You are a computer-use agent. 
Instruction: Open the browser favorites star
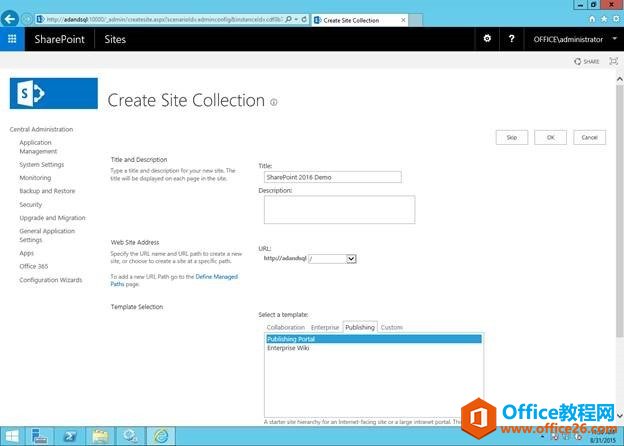tap(604, 19)
